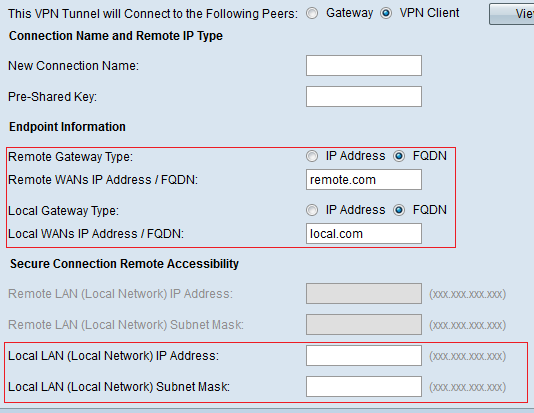Image resolution: width=534 pixels, height=413 pixels.
Task: Choose IP Address for Local Gateway Type
Action: tap(312, 210)
